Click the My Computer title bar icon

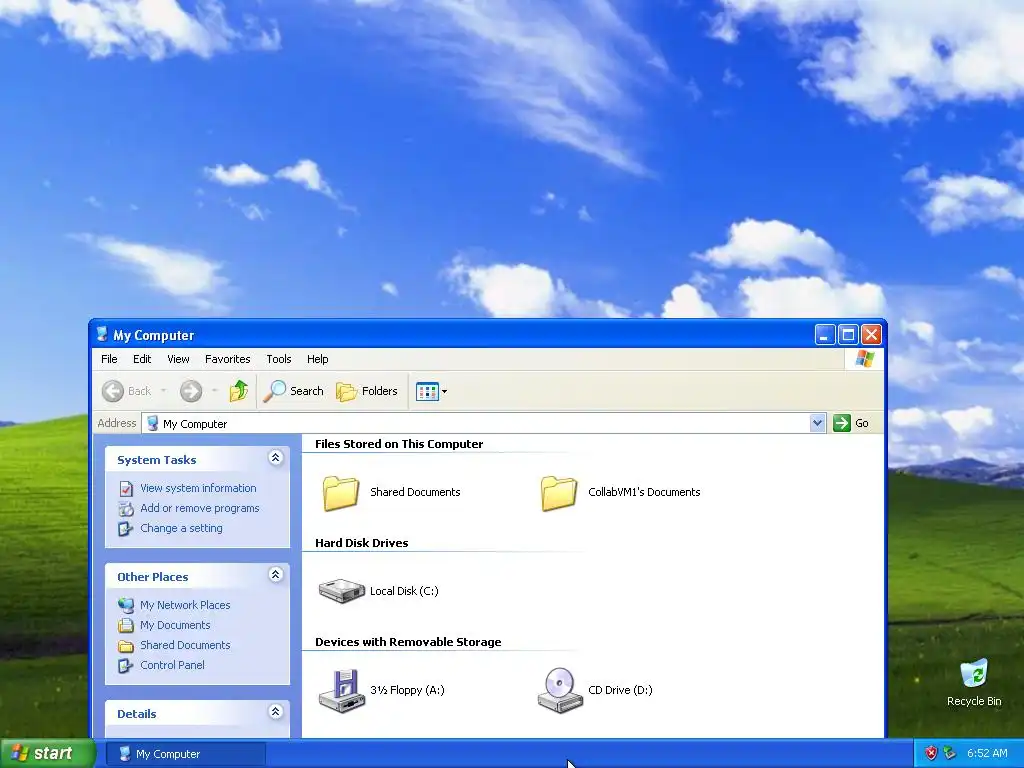102,334
